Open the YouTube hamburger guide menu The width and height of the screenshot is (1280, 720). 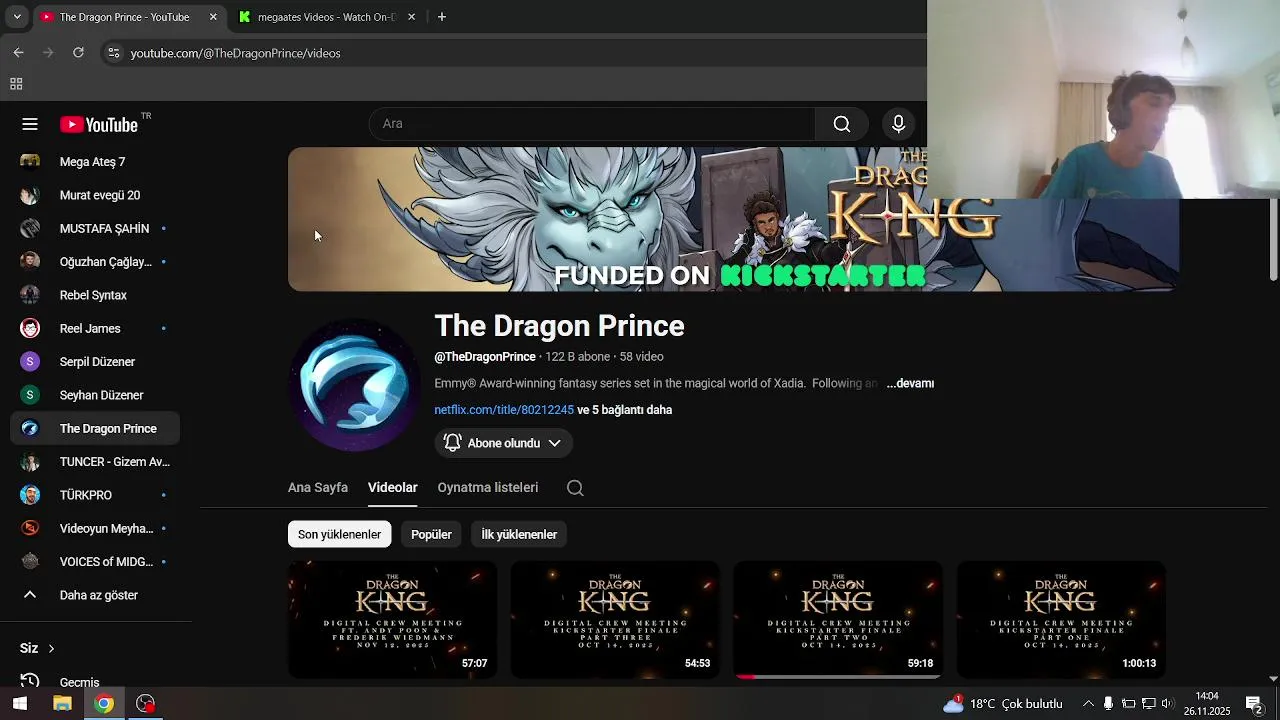pos(30,124)
